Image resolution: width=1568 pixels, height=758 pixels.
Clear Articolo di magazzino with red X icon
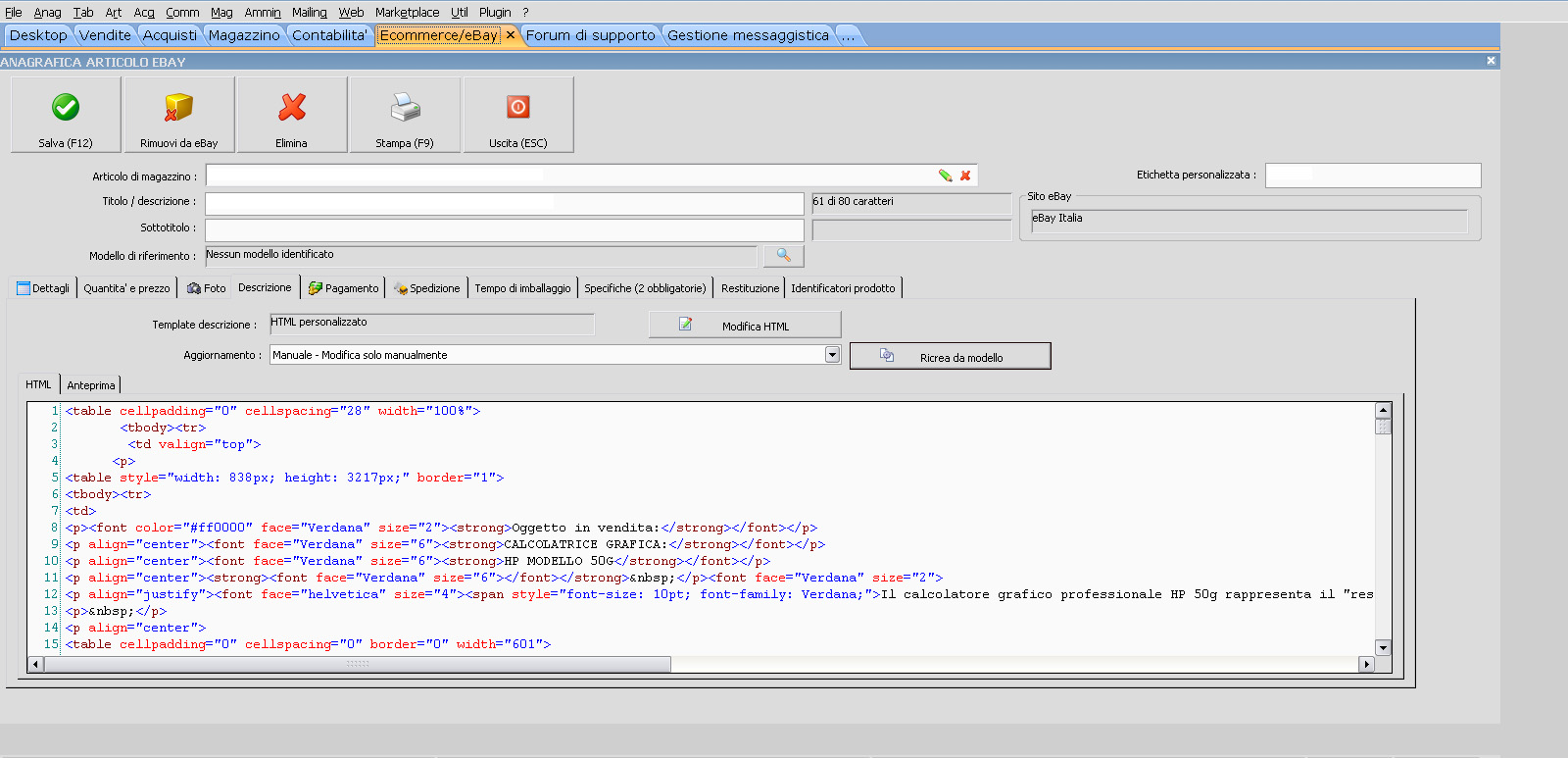pyautogui.click(x=965, y=176)
